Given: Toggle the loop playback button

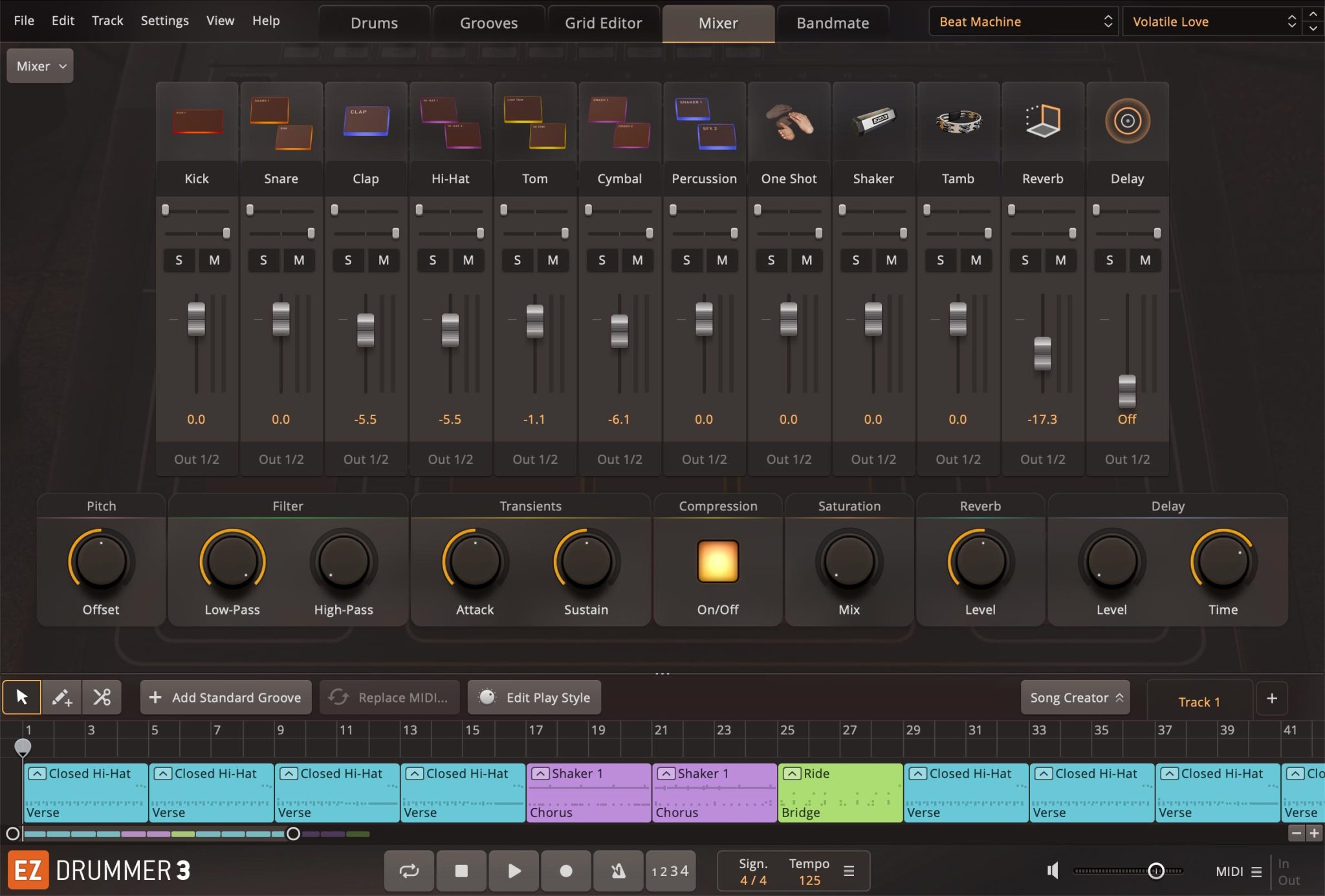Looking at the screenshot, I should [409, 871].
